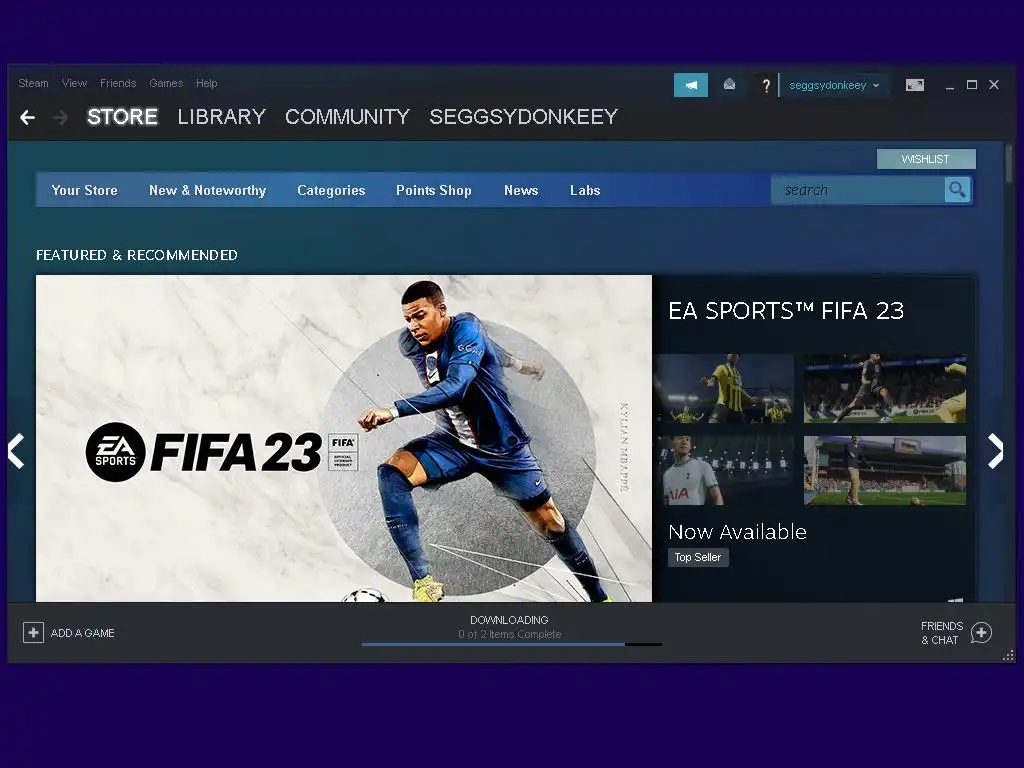Click the WISHLIST button
The height and width of the screenshot is (768, 1024).
(926, 159)
